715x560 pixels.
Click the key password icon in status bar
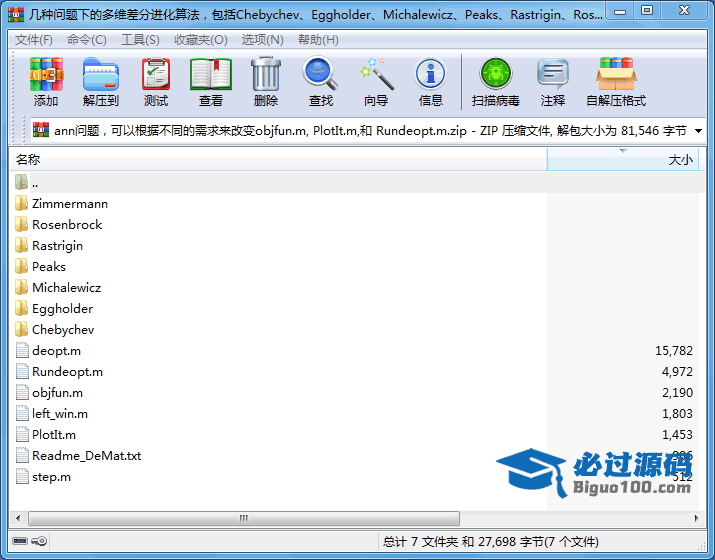pos(39,541)
